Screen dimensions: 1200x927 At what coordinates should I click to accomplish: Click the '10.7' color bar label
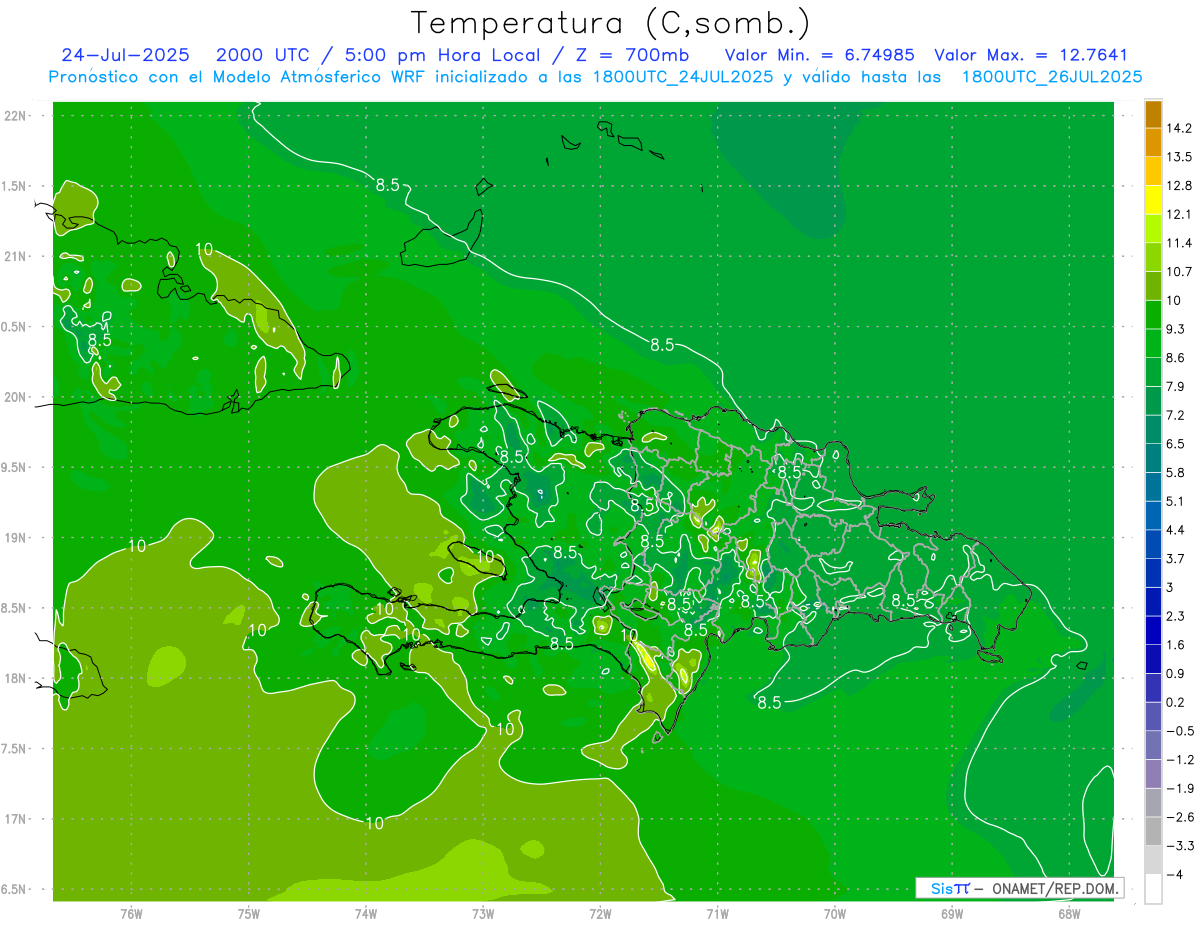click(1181, 271)
